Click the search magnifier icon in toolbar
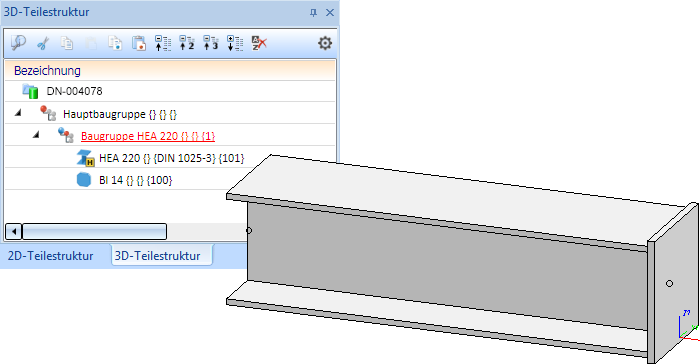700x364 pixels. [18, 43]
